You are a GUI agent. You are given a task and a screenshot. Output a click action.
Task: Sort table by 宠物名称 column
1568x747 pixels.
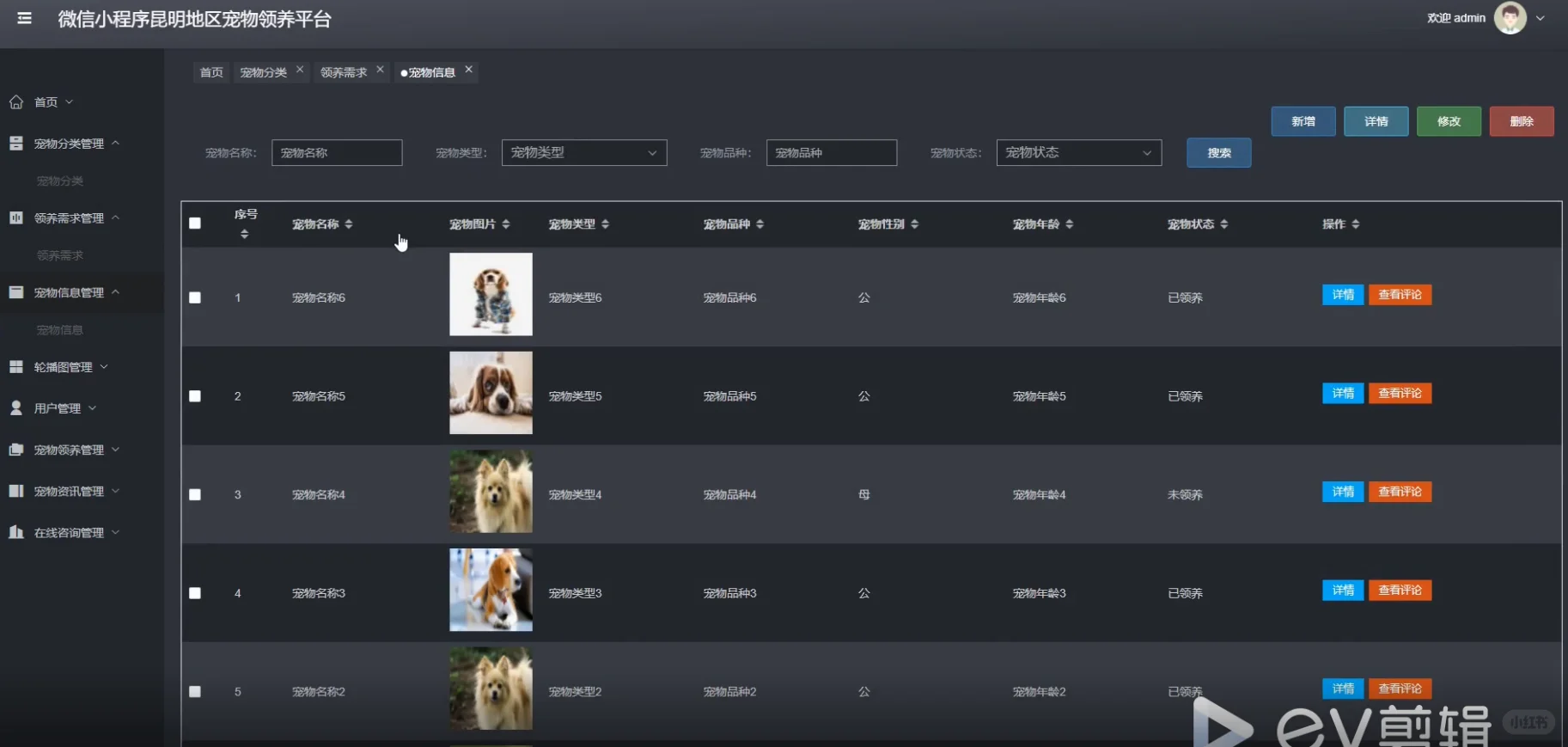349,224
